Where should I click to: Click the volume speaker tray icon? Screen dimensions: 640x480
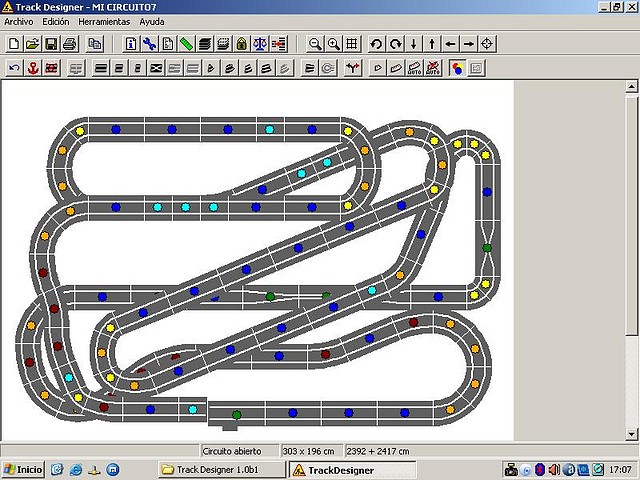pyautogui.click(x=554, y=469)
